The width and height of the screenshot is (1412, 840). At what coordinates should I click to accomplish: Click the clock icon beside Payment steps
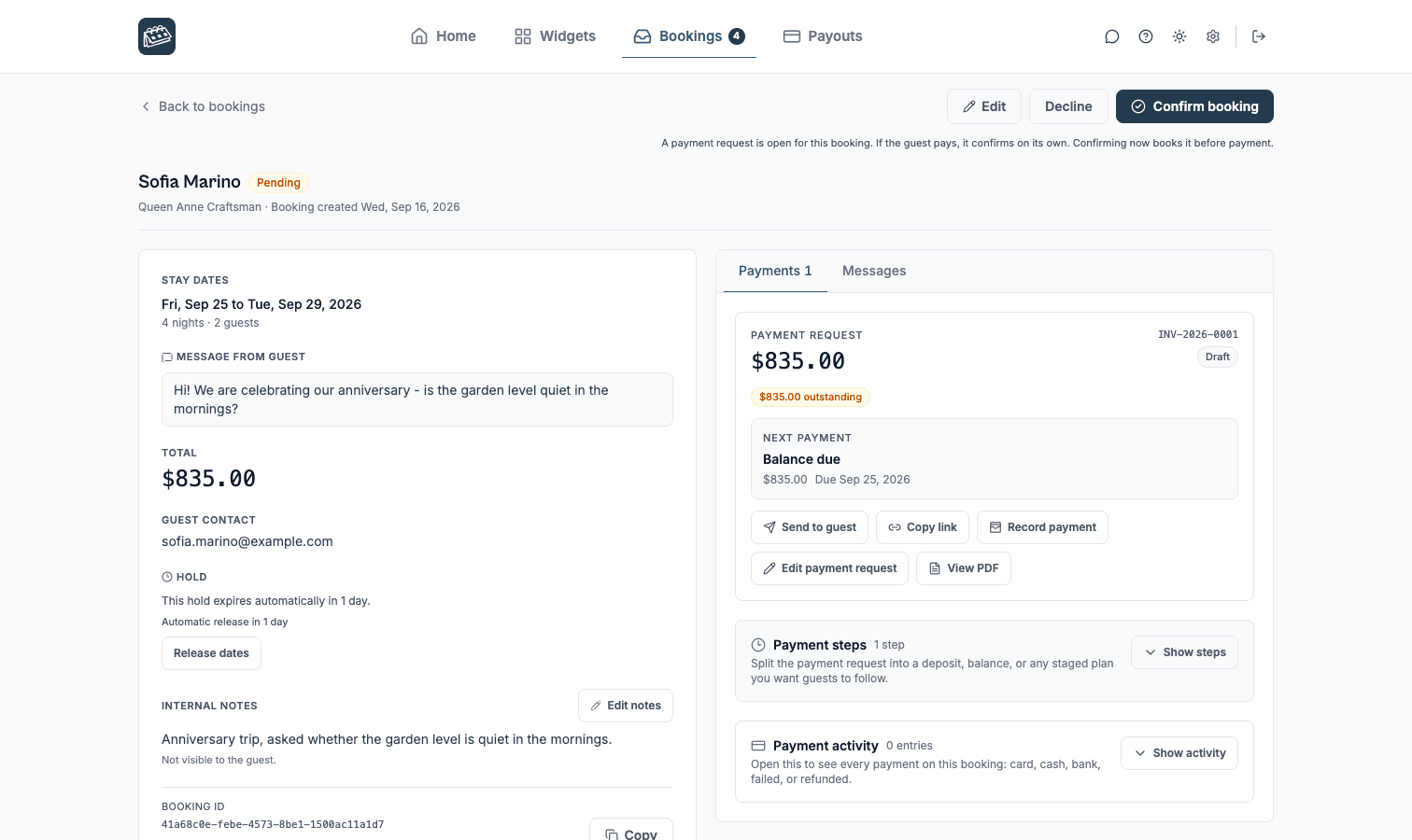click(758, 645)
